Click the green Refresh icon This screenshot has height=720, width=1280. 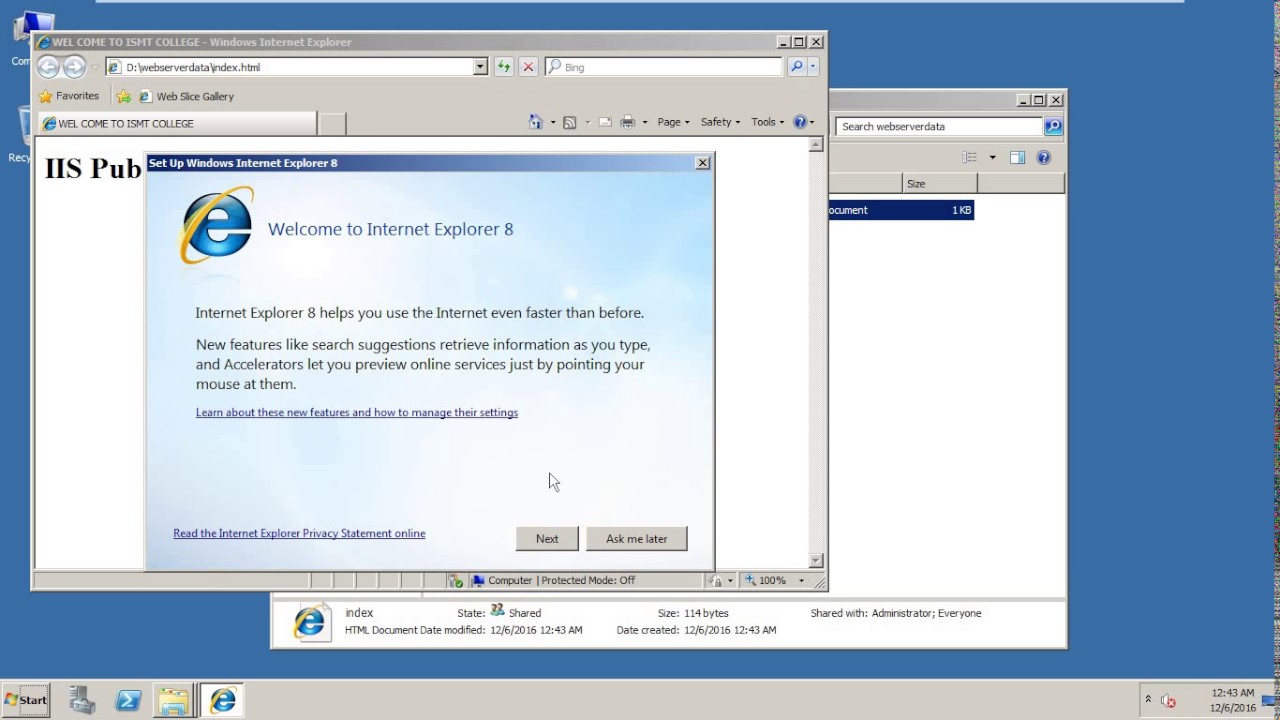tap(504, 67)
